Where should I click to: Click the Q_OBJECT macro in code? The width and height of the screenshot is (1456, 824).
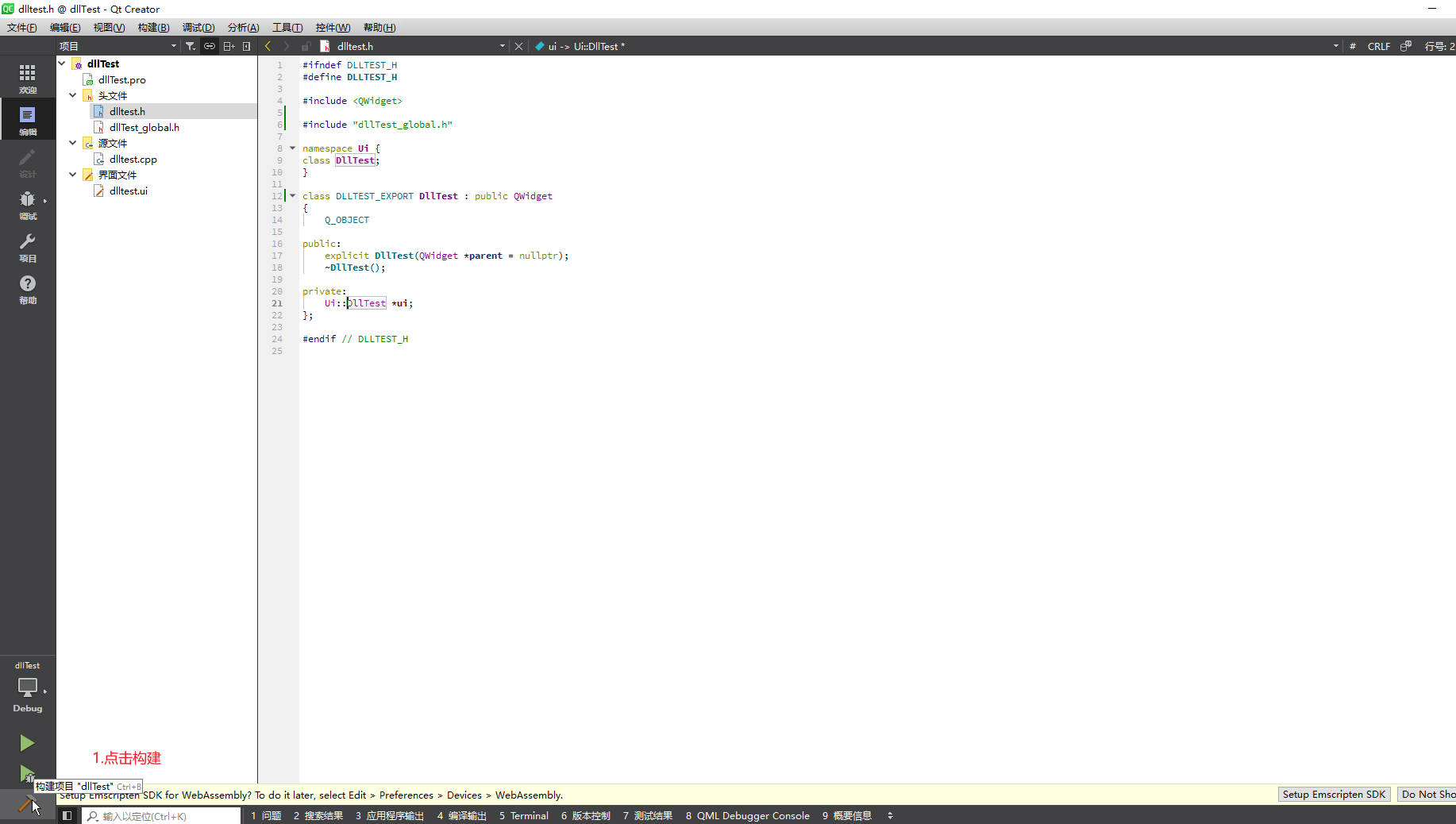pyautogui.click(x=347, y=220)
